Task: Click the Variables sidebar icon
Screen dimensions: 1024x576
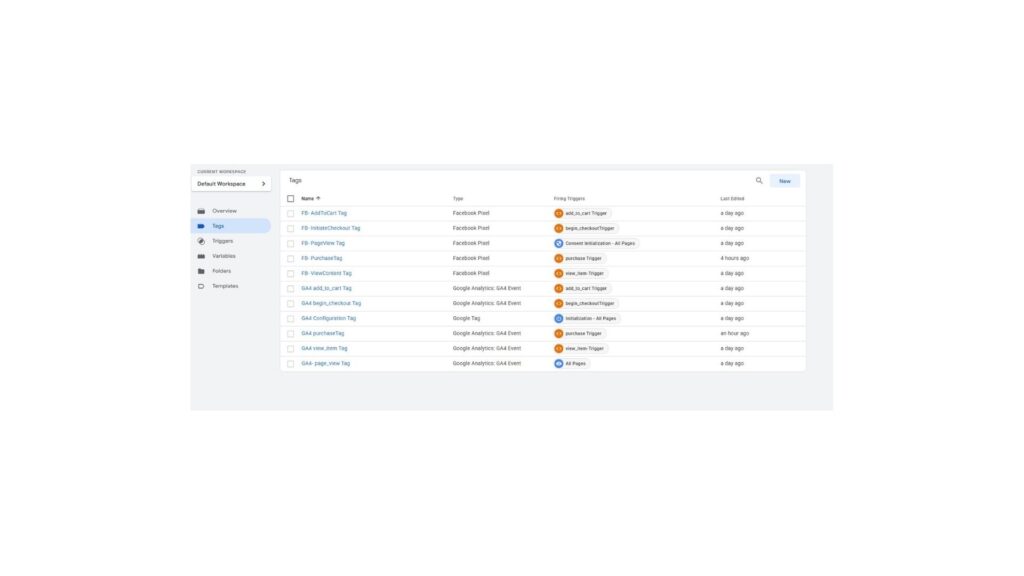Action: [x=201, y=256]
